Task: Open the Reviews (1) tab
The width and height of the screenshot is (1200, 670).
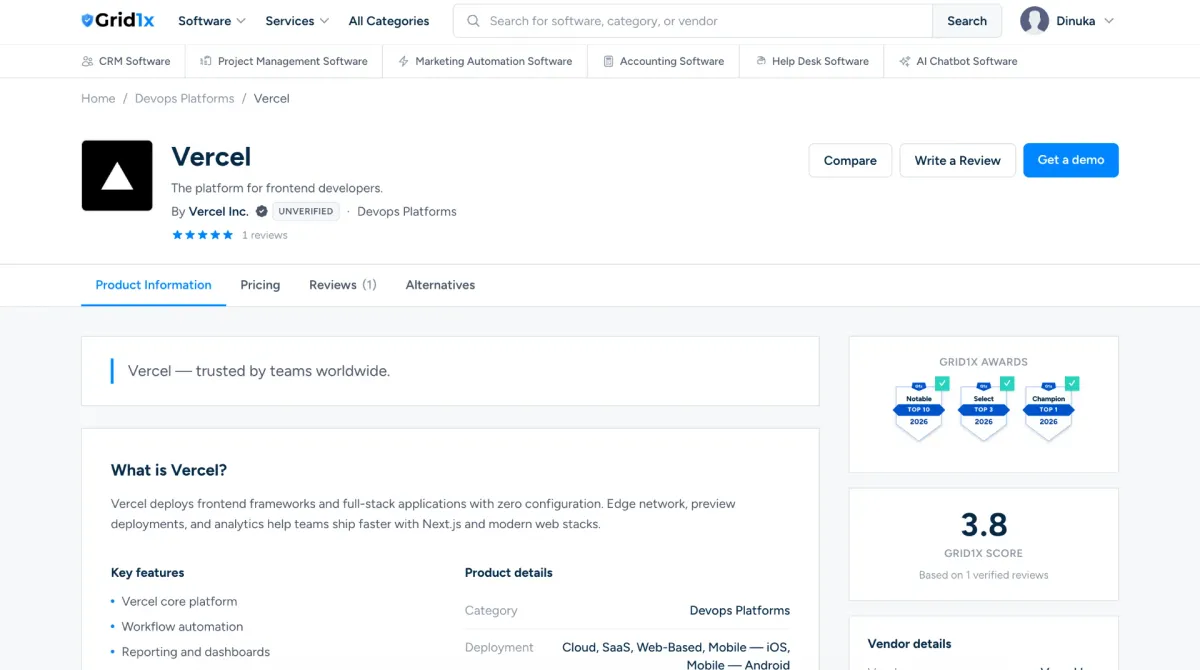Action: coord(343,285)
